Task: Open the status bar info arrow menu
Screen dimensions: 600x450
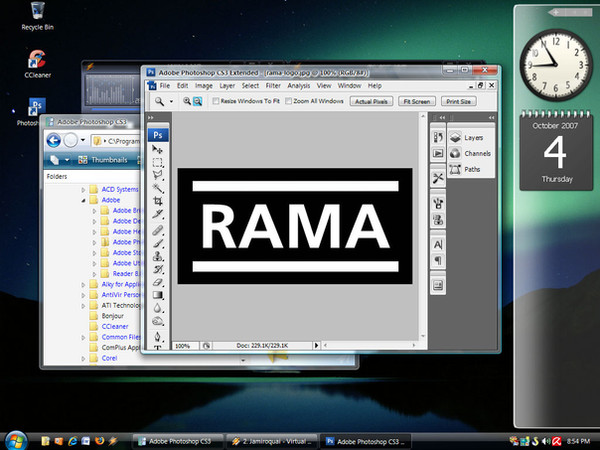Action: pyautogui.click(x=316, y=346)
